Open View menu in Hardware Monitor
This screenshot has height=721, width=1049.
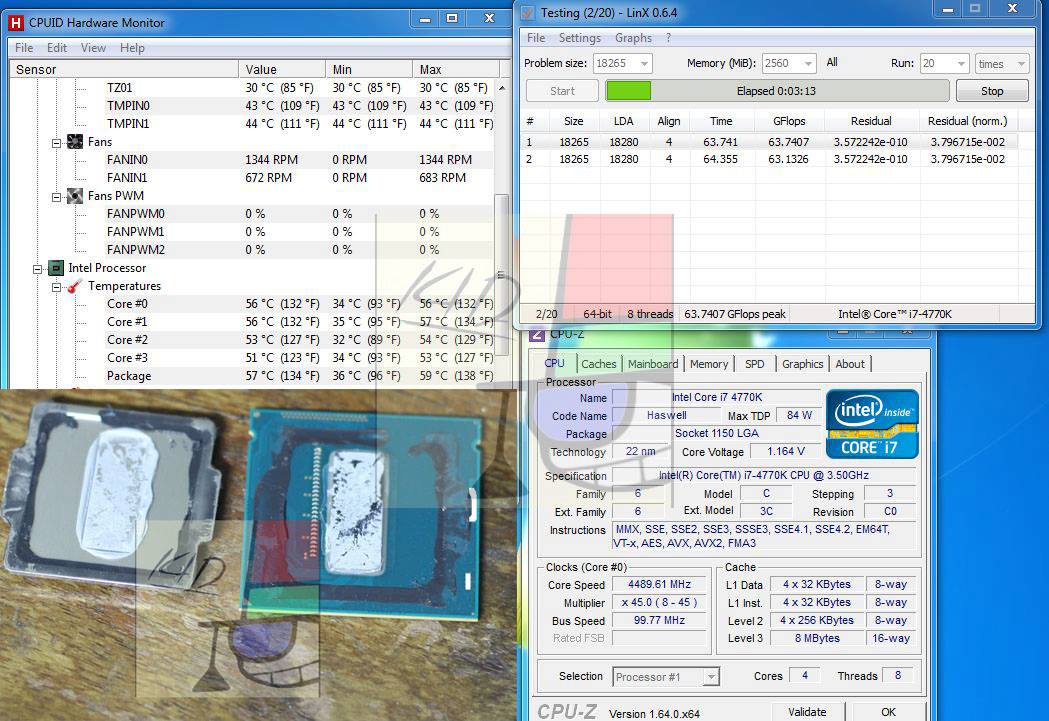[93, 47]
